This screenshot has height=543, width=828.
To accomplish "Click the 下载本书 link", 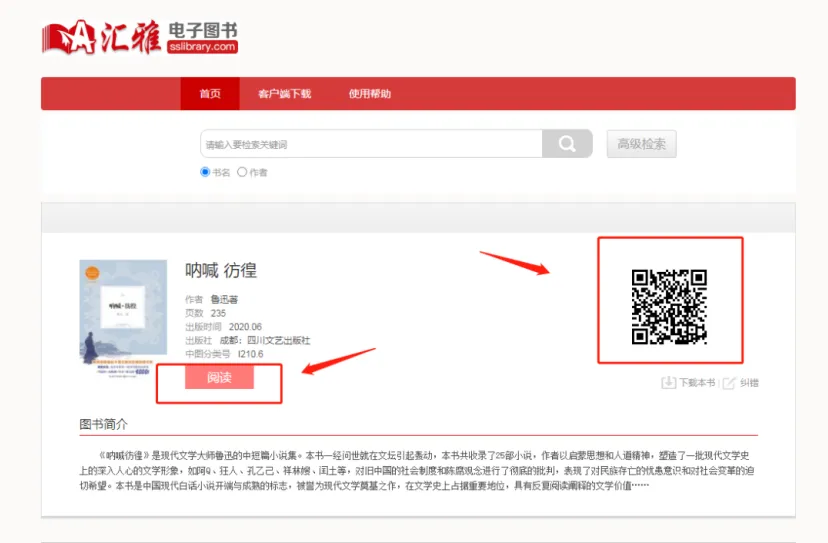I will point(697,382).
